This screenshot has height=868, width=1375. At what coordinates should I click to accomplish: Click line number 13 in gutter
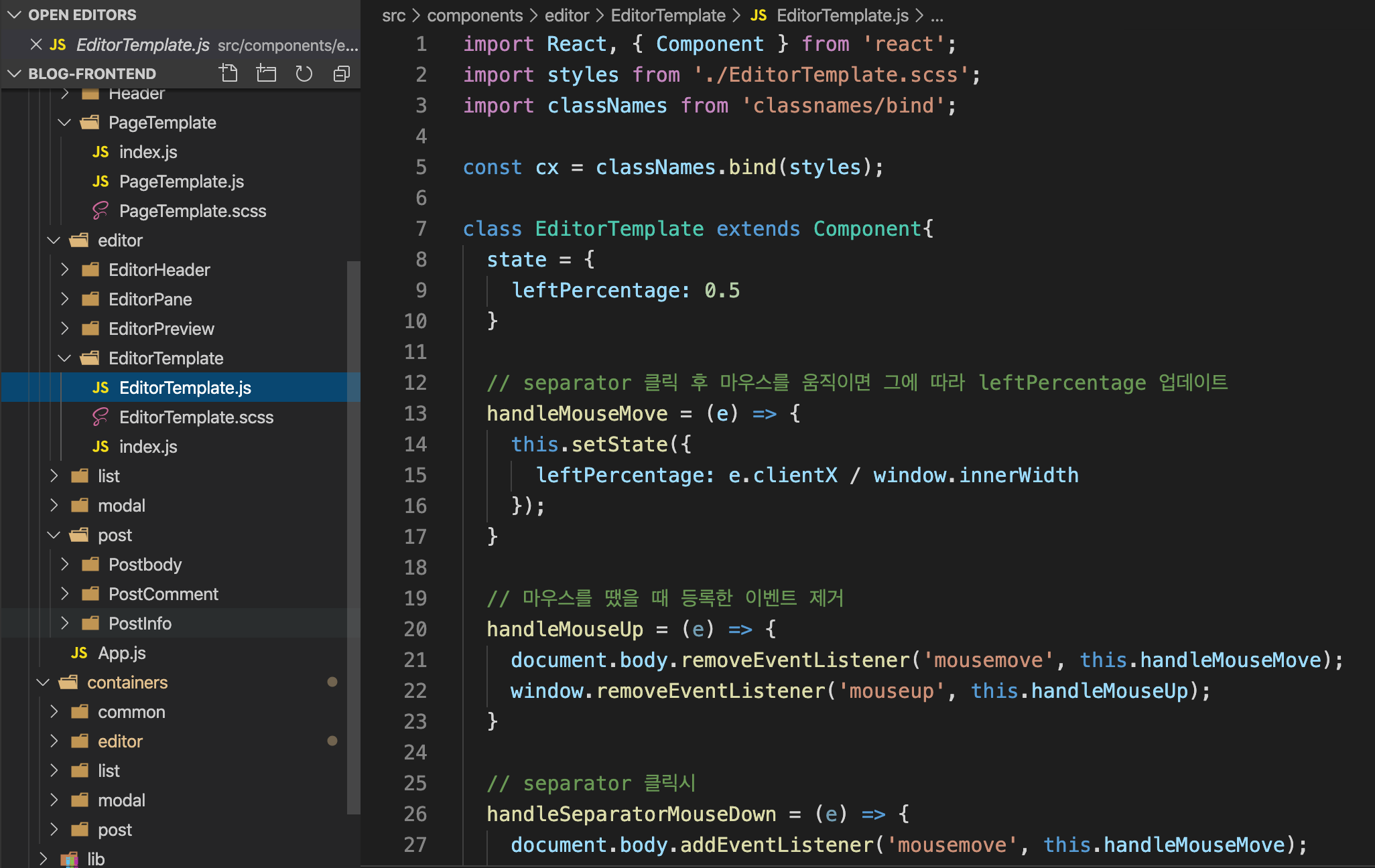tap(415, 413)
